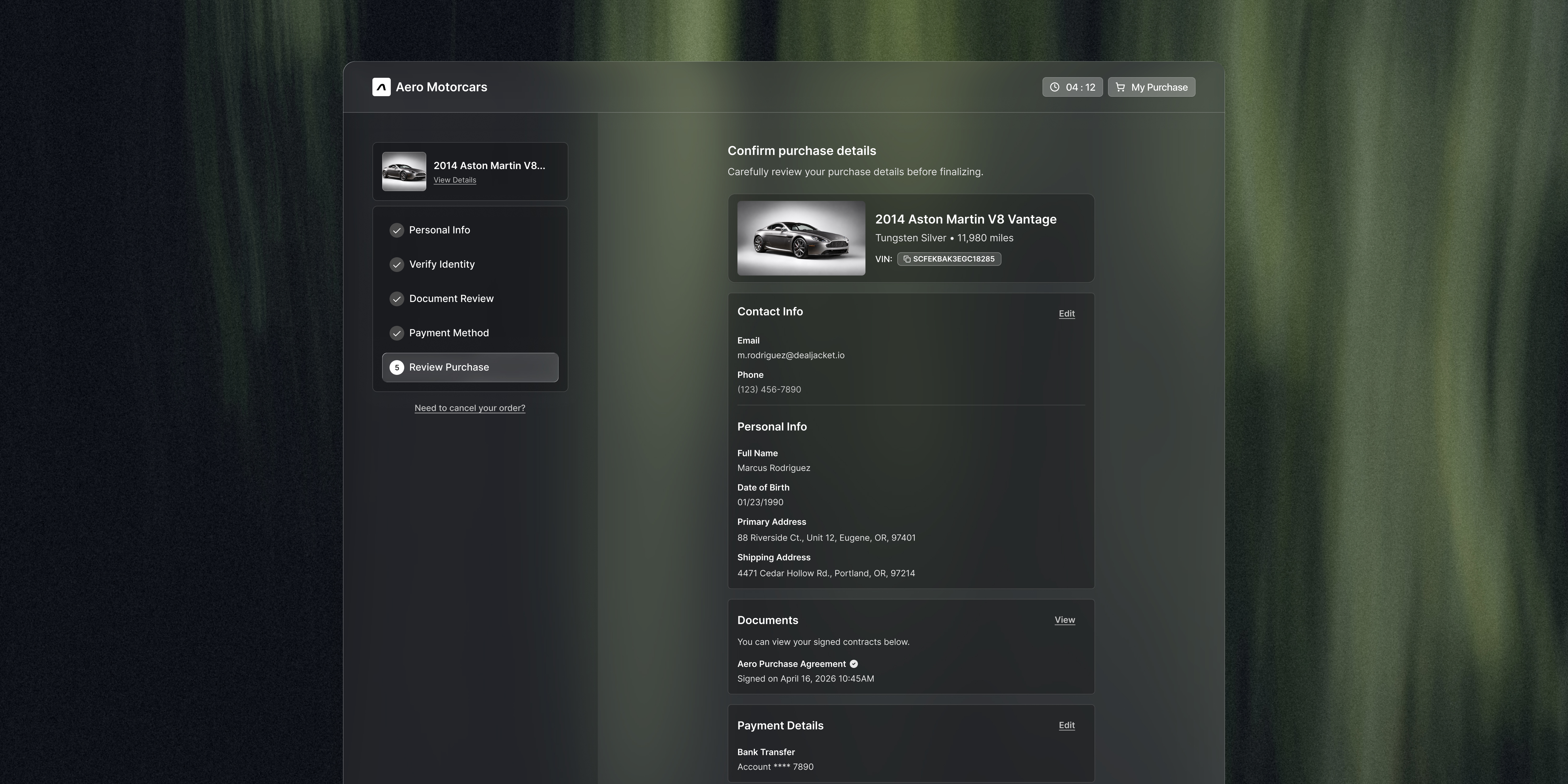Click the email m.rodriguez@dealjacket.io

791,356
